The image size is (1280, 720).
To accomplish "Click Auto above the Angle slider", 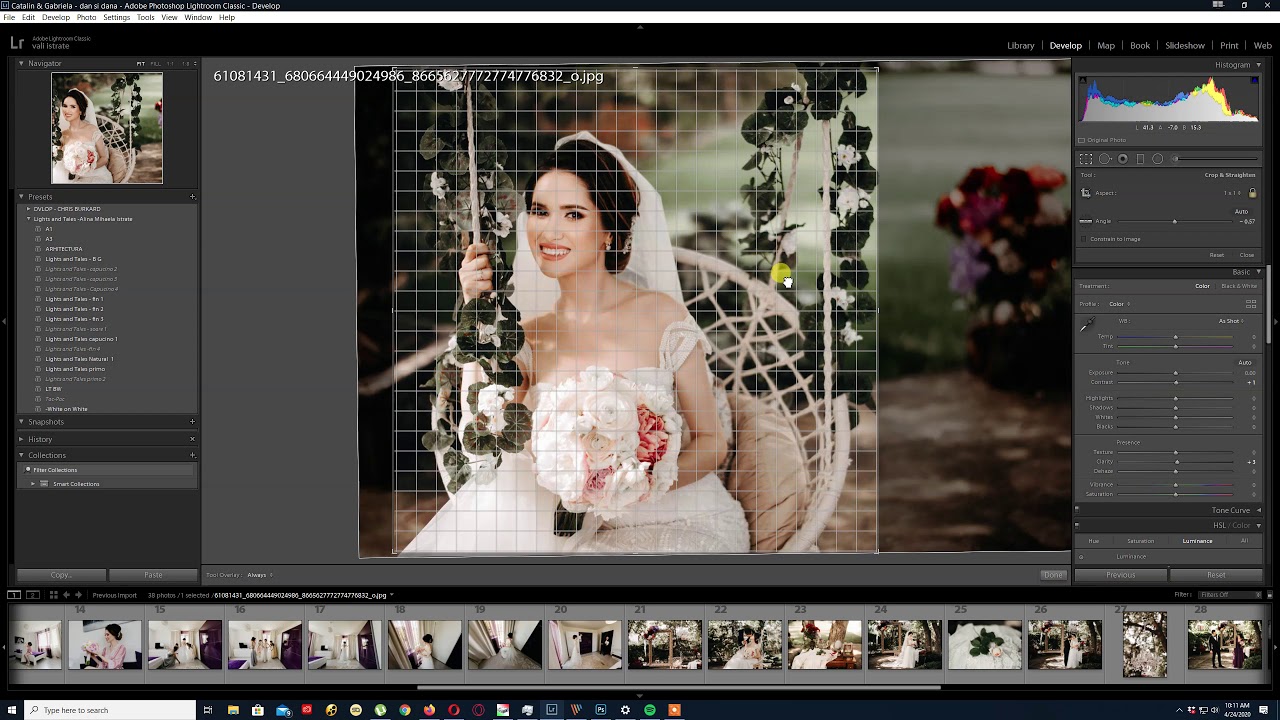I will click(x=1241, y=212).
